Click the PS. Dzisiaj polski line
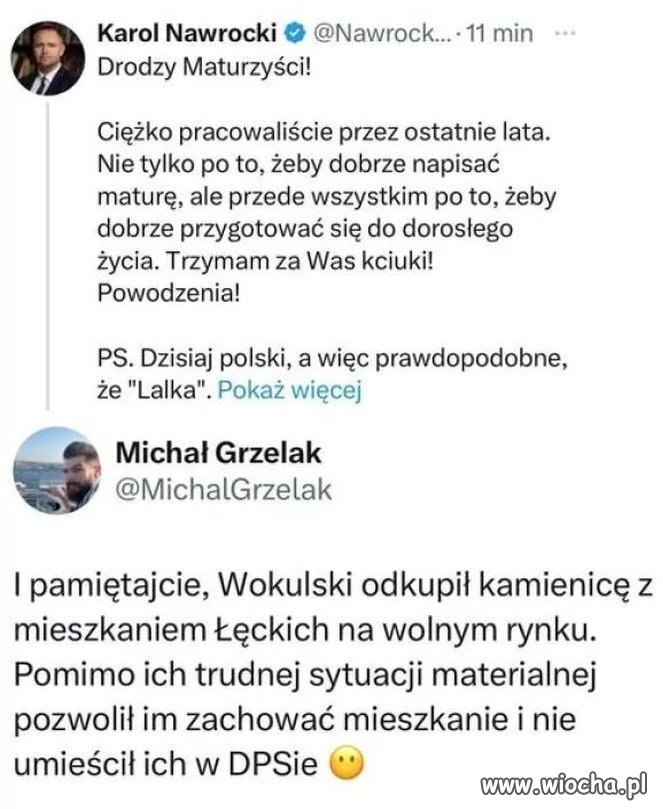This screenshot has width=663, height=809. (x=333, y=358)
